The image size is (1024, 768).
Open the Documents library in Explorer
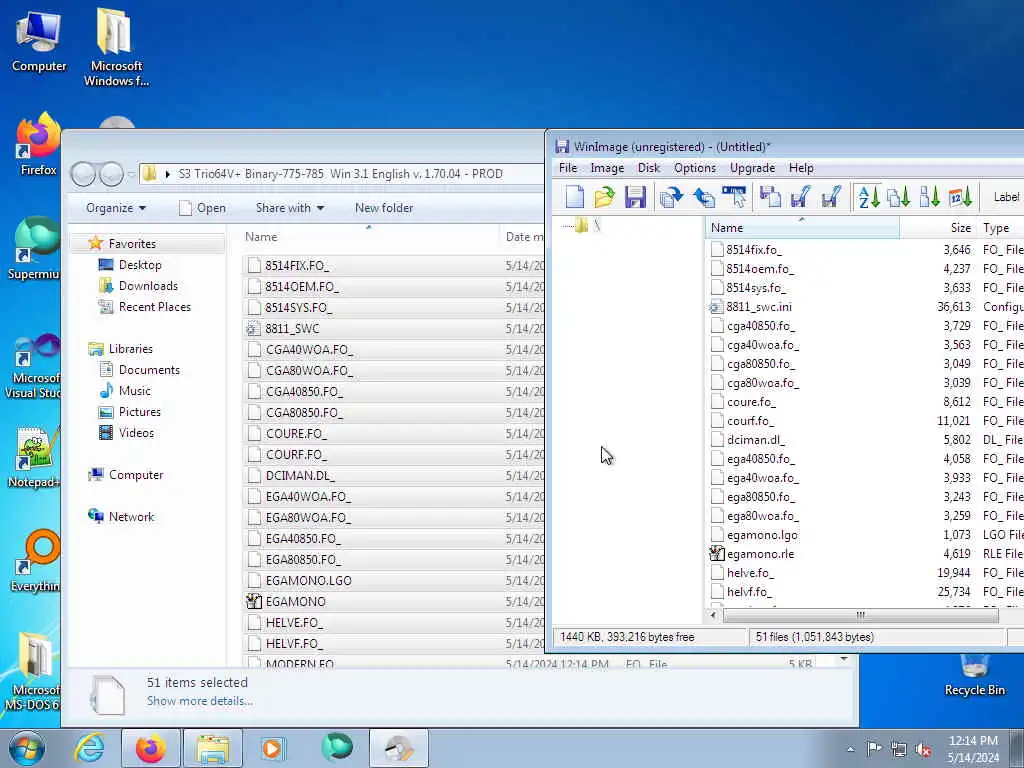tap(149, 370)
